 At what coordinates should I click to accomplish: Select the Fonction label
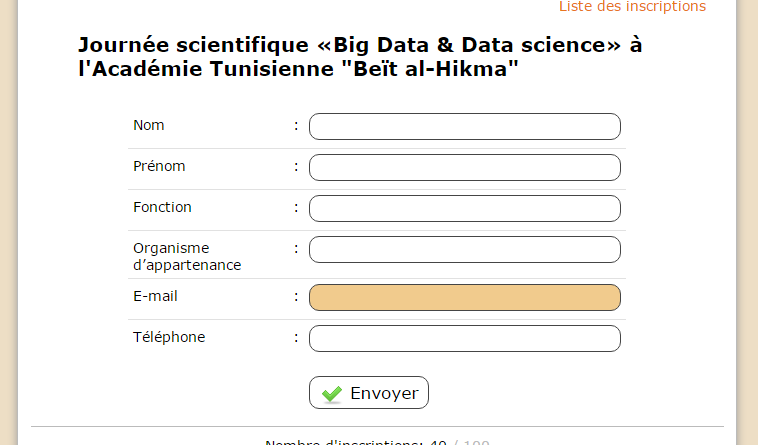[162, 207]
